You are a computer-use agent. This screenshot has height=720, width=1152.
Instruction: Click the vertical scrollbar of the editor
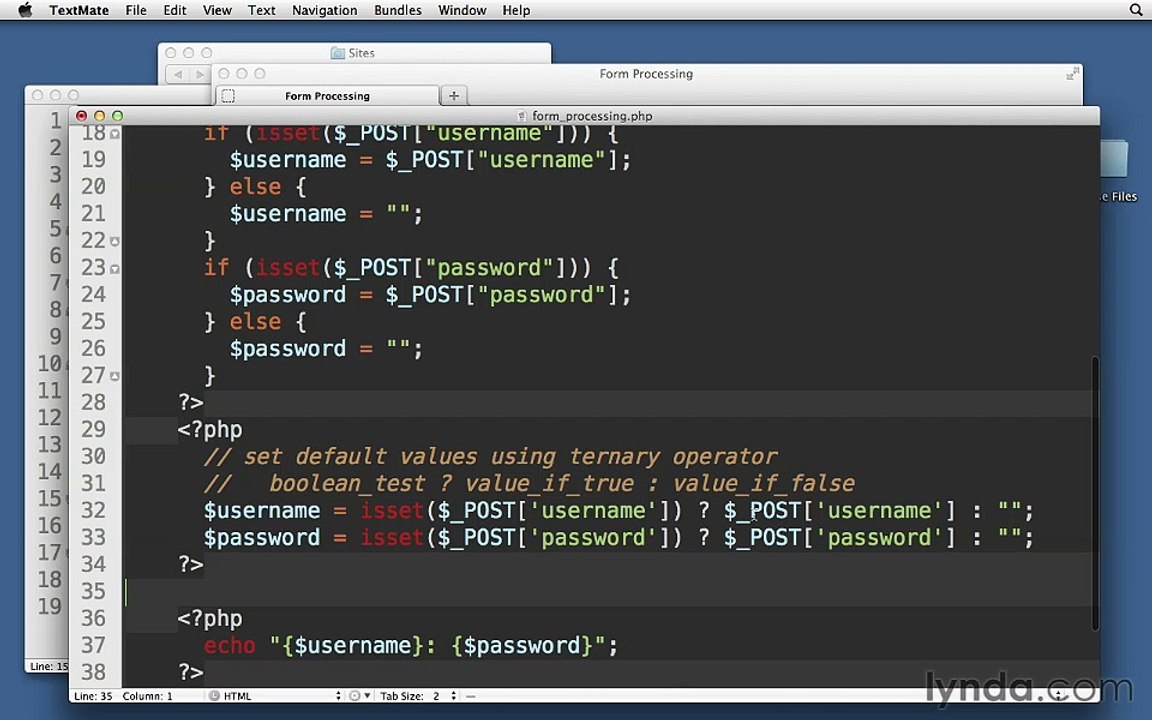click(1095, 492)
